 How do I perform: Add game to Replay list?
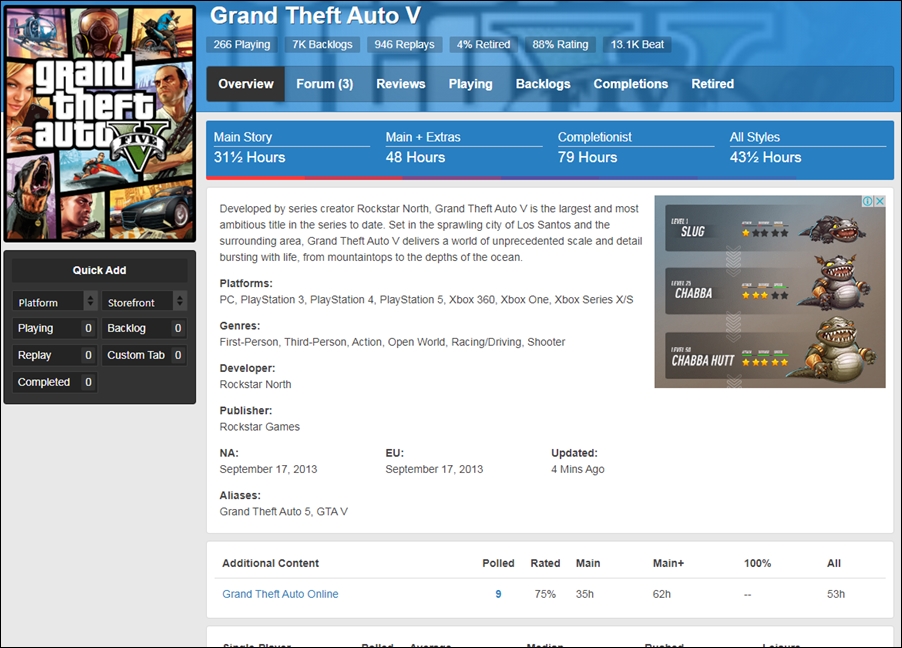click(55, 355)
